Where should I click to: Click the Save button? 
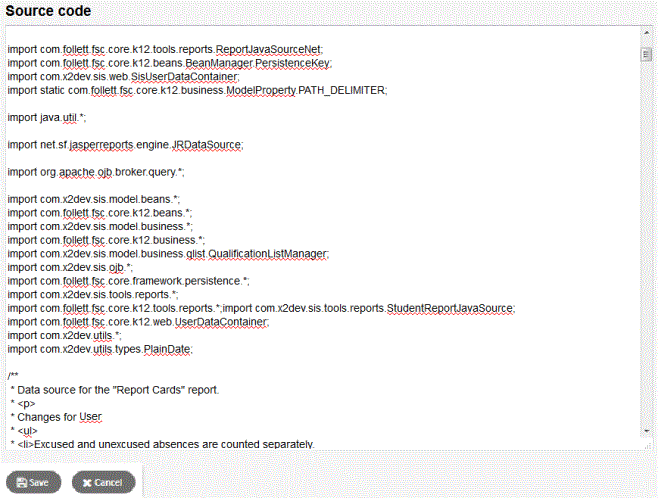point(33,482)
